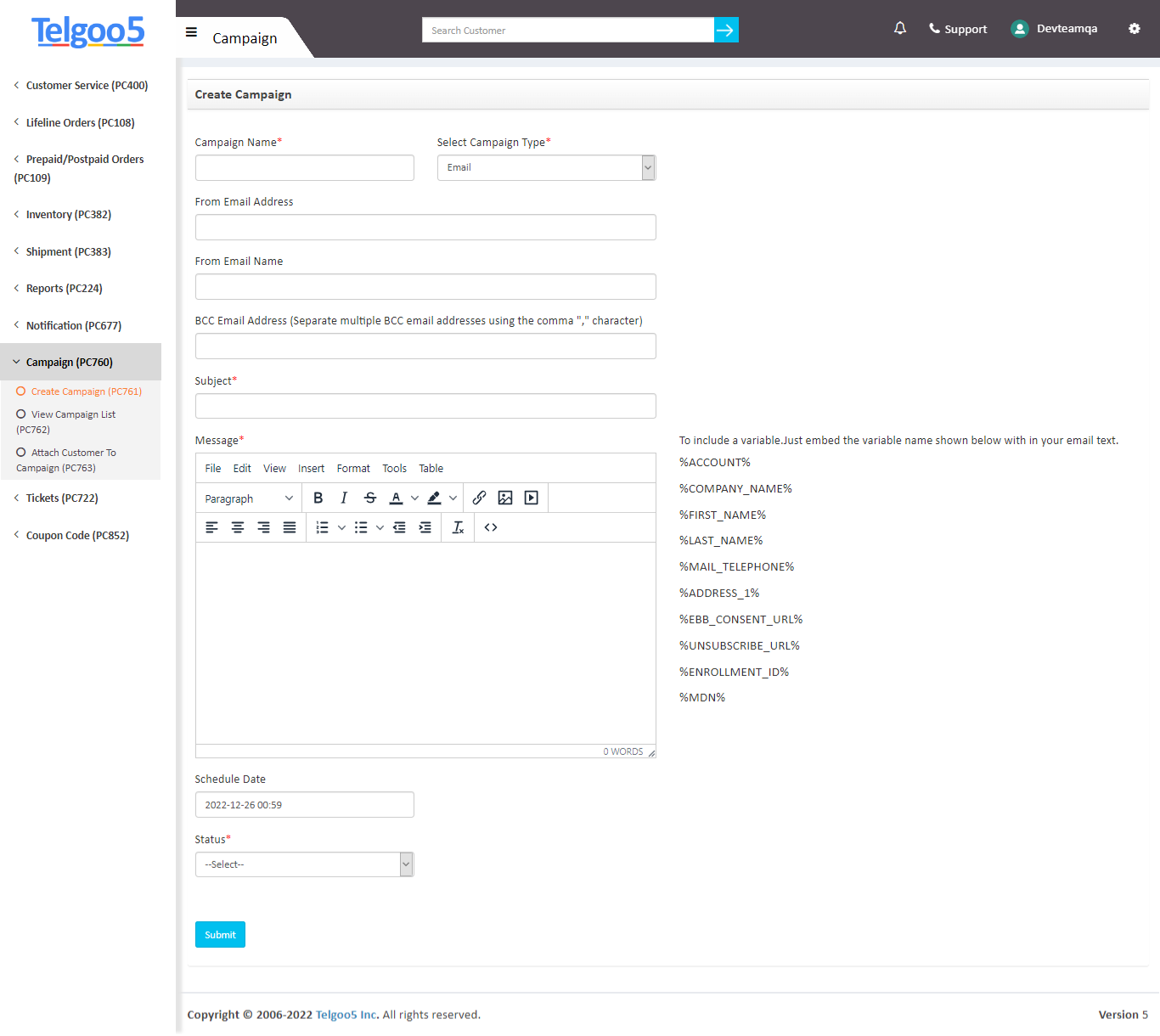Open the text color picker arrow

click(x=414, y=498)
